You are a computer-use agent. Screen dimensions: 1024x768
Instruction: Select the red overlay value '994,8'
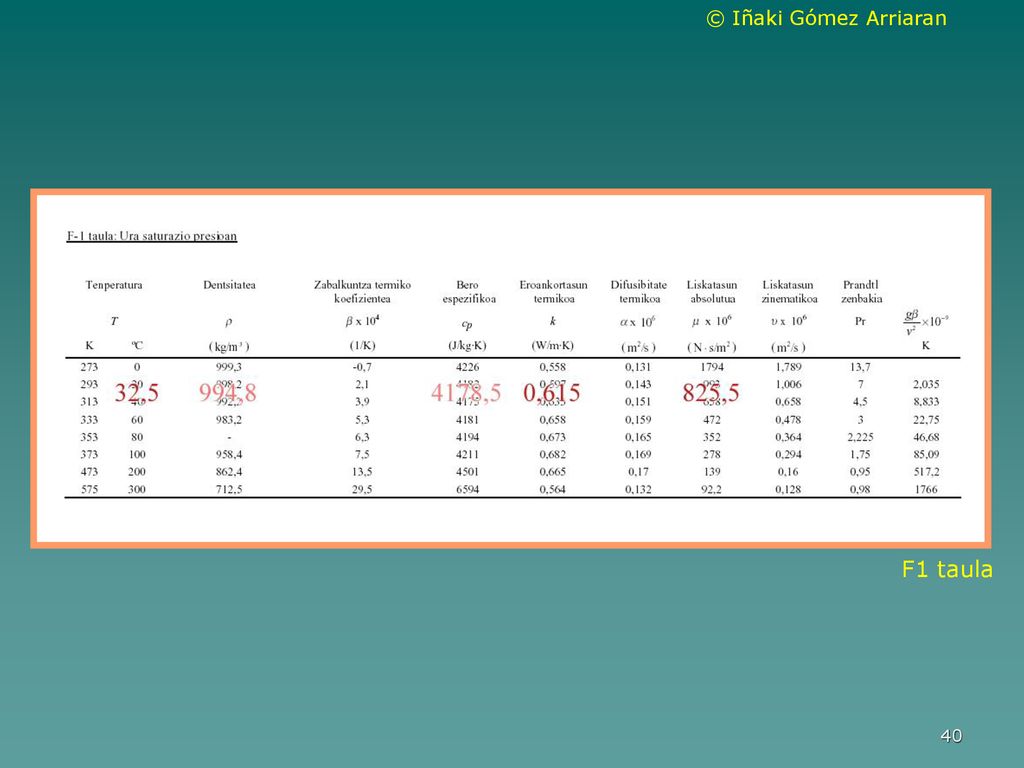pyautogui.click(x=227, y=392)
